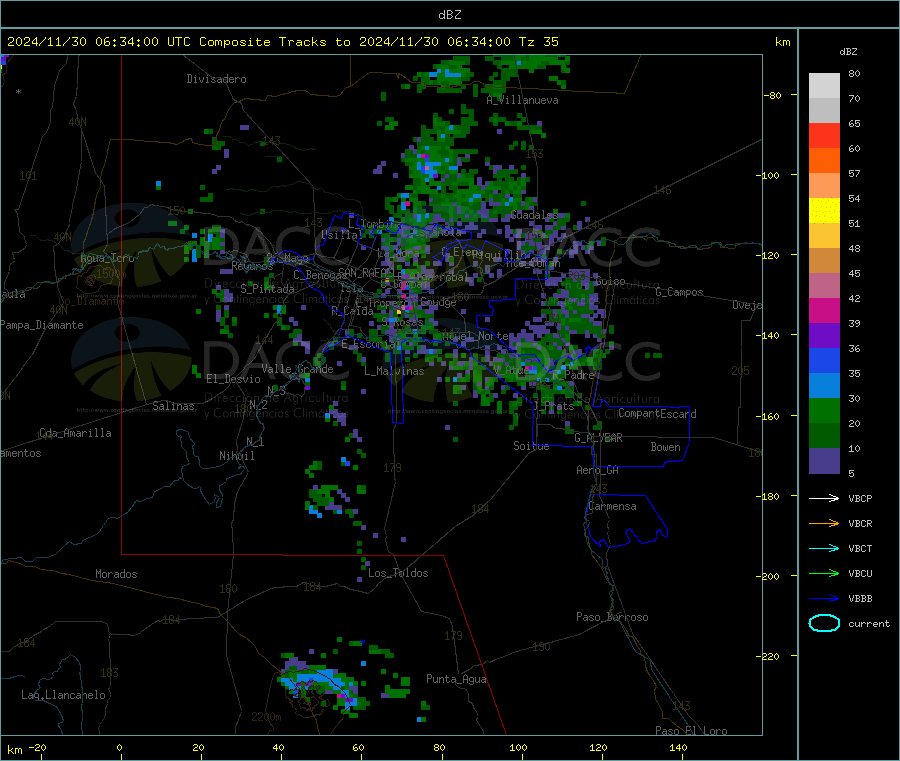The height and width of the screenshot is (761, 900).
Task: Click the 'G_Campos' map label
Action: pos(679,292)
